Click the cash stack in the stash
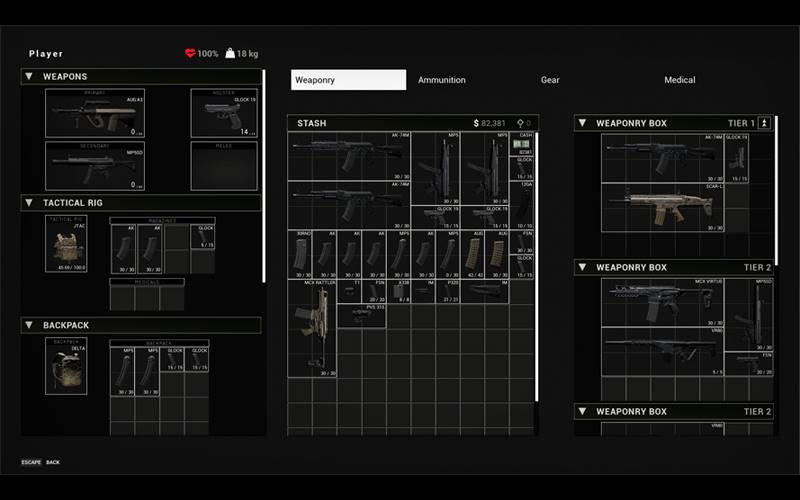The width and height of the screenshot is (800, 500). pos(523,144)
